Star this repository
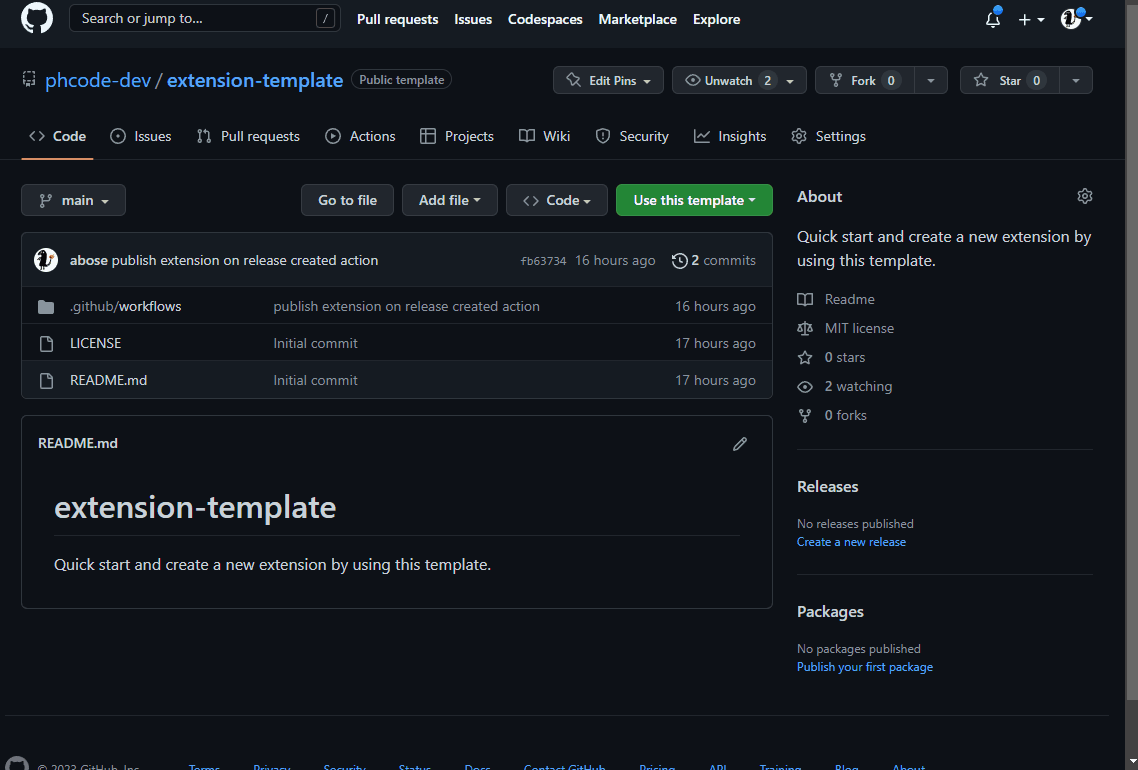Screen dimensions: 1138x770 pos(1010,80)
